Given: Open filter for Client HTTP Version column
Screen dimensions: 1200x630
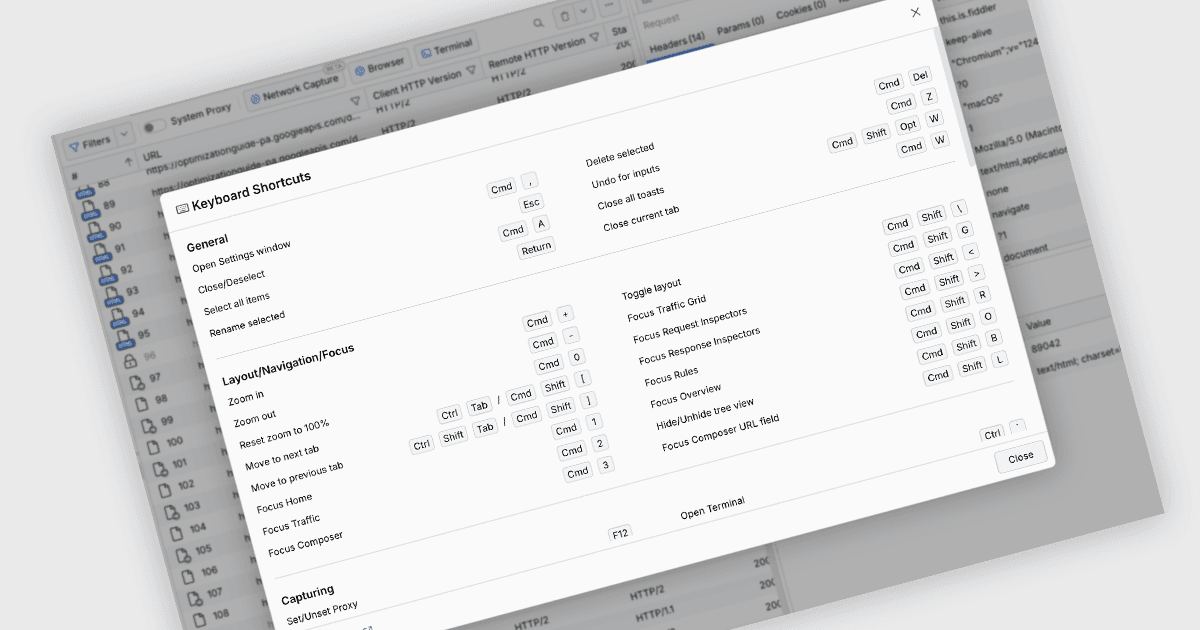Looking at the screenshot, I should pyautogui.click(x=471, y=71).
